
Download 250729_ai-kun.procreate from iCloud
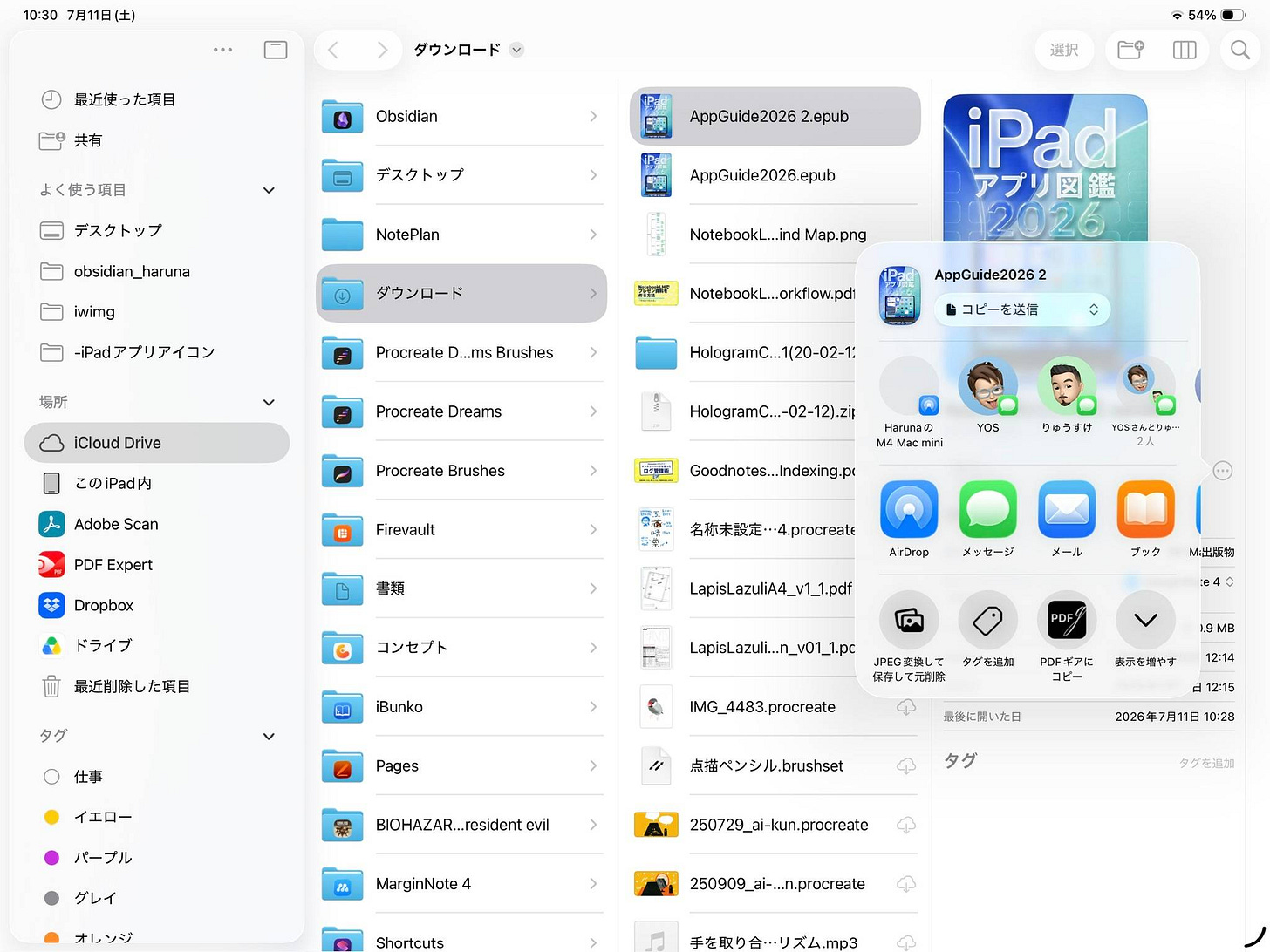click(x=906, y=825)
